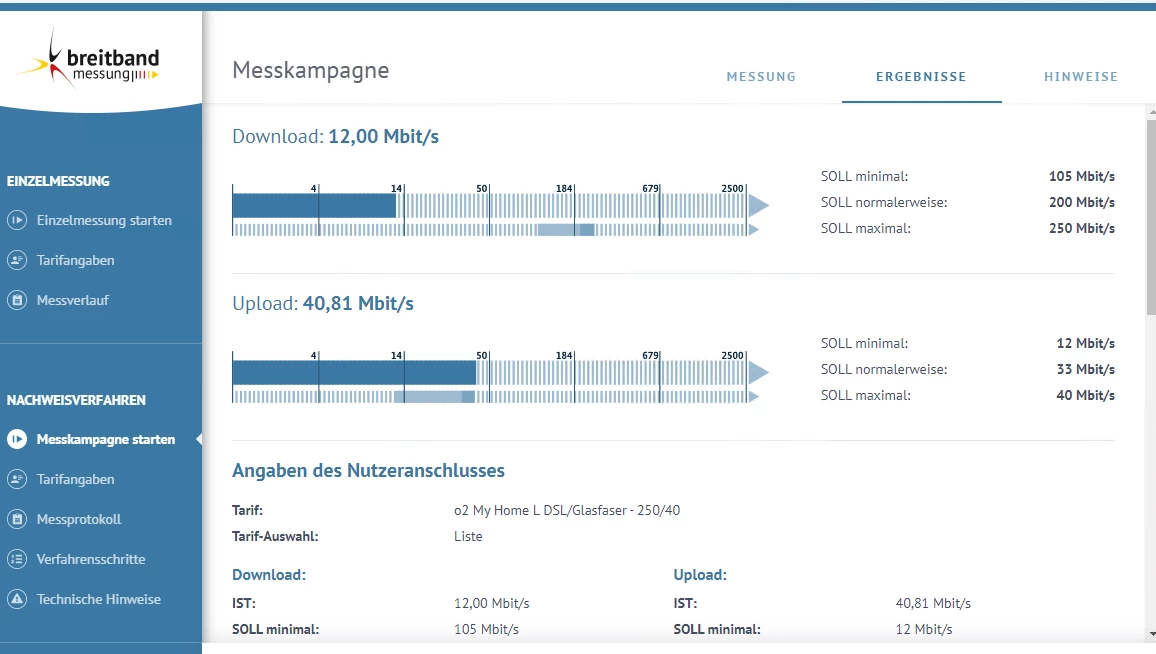
Task: Click the o2 My Home L tariff text
Action: click(567, 510)
